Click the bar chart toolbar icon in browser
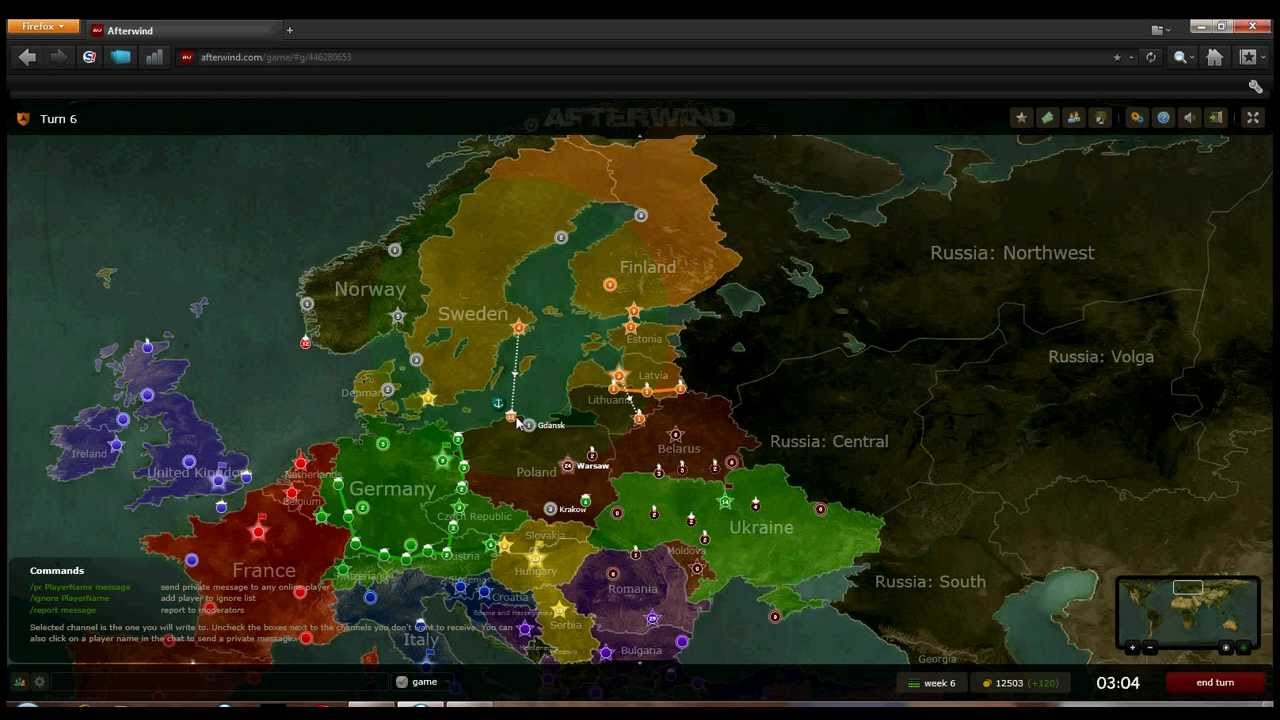 154,57
